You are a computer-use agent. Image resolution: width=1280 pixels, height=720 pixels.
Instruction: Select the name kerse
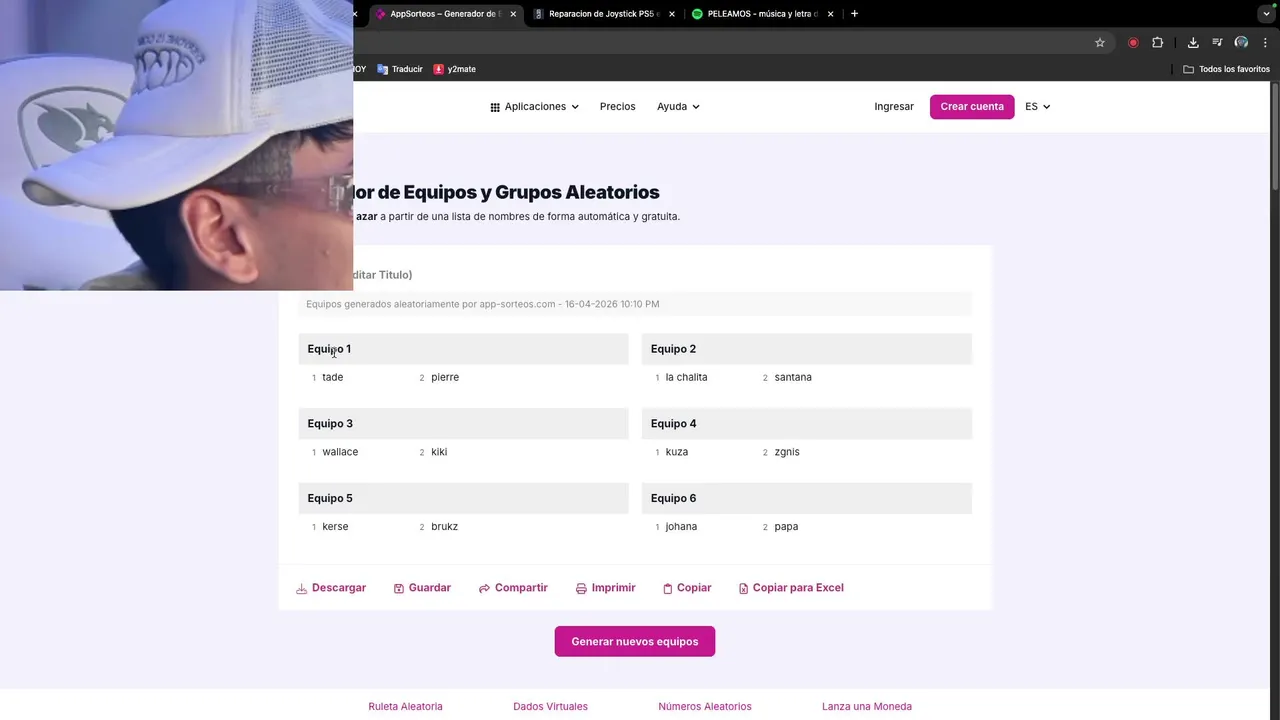(x=335, y=527)
